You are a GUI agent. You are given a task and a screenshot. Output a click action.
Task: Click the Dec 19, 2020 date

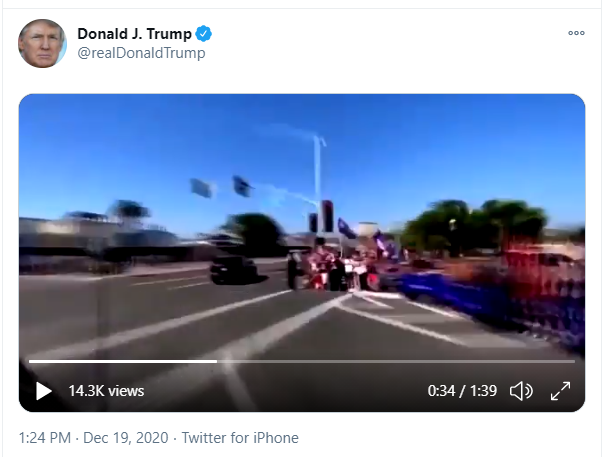[126, 438]
